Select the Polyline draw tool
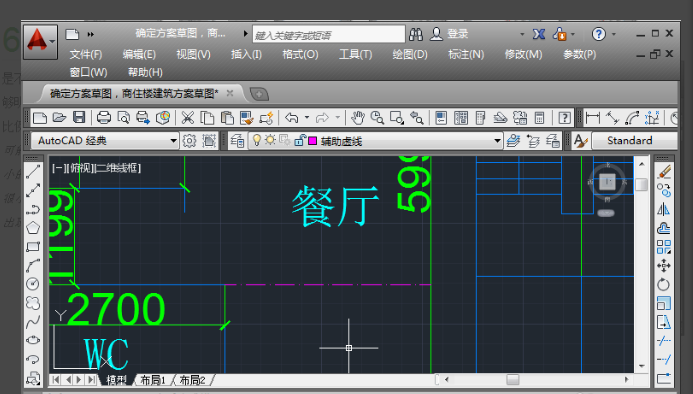Screen dimensions: 693x394 tap(33, 209)
